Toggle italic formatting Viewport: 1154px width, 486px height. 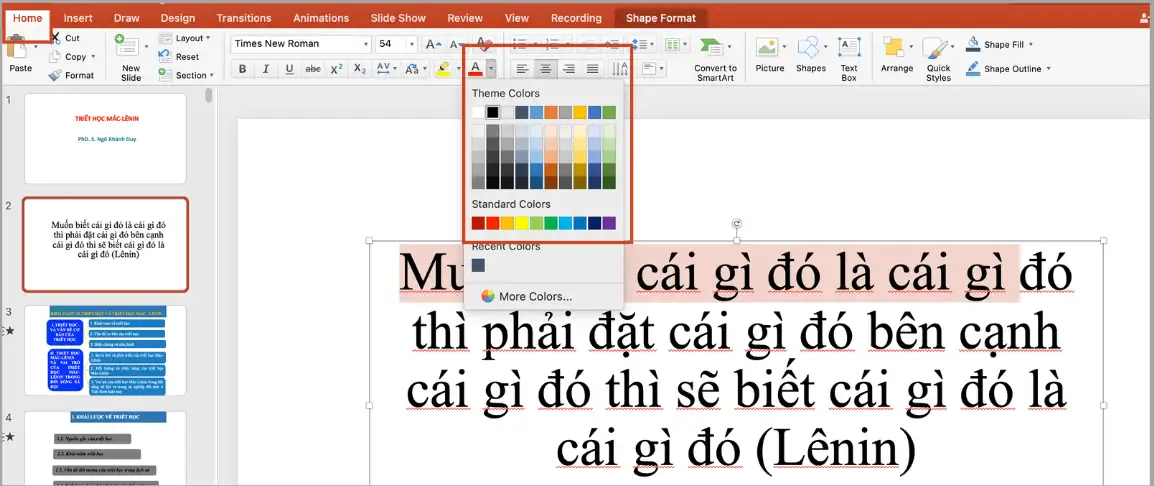tap(266, 68)
